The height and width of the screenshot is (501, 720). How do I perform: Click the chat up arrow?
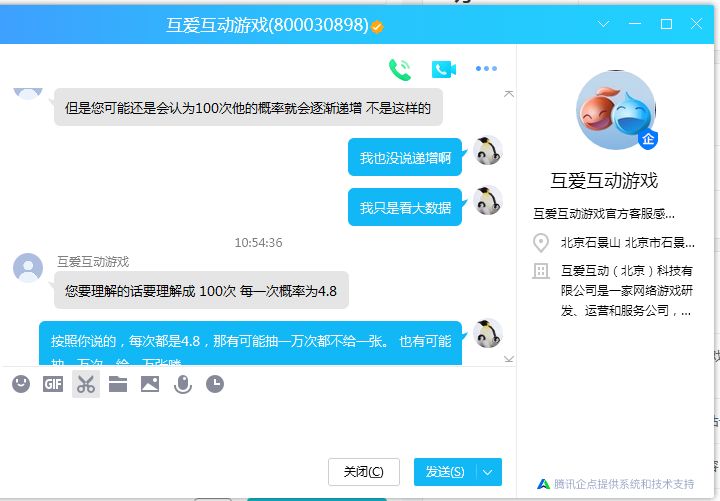[509, 94]
